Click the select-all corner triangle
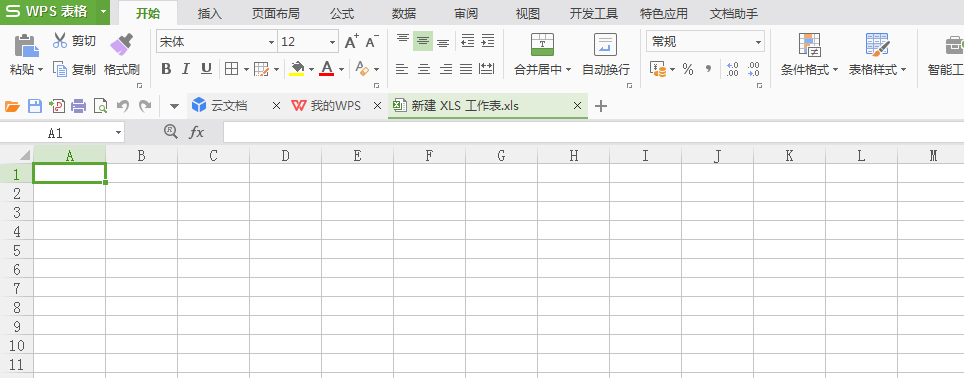Screen dimensions: 964x378 (x=25, y=155)
